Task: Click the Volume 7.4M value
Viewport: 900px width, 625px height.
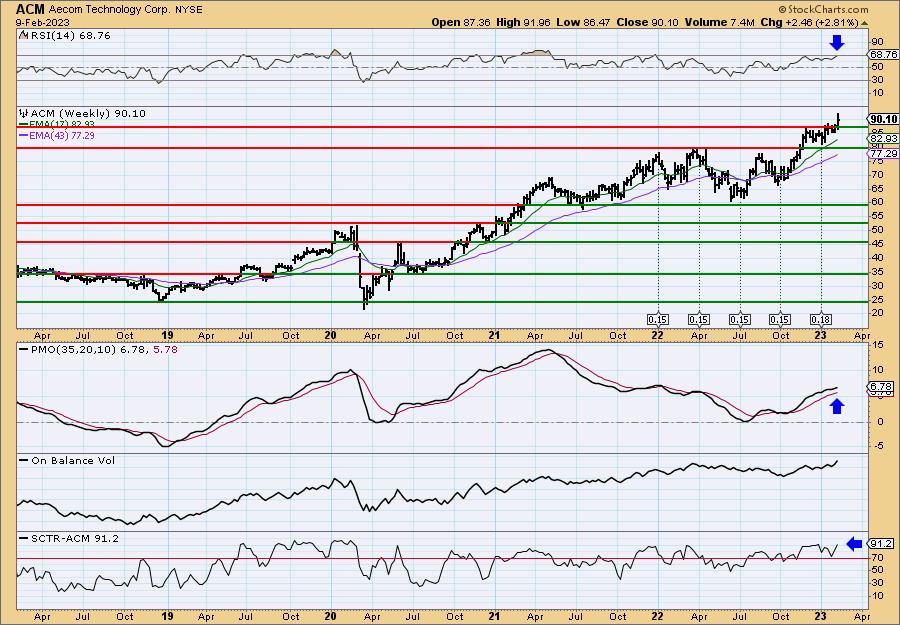Action: click(718, 22)
